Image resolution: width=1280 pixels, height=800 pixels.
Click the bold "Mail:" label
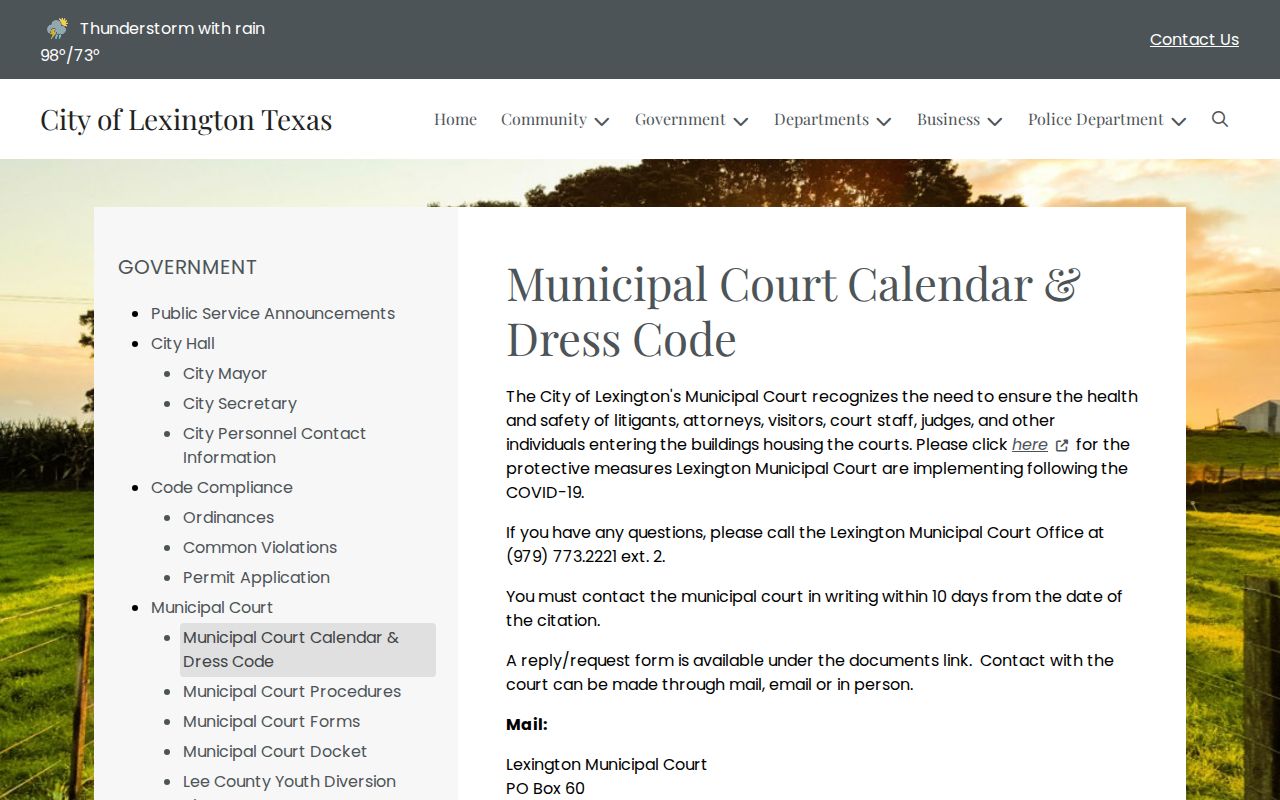pos(527,724)
